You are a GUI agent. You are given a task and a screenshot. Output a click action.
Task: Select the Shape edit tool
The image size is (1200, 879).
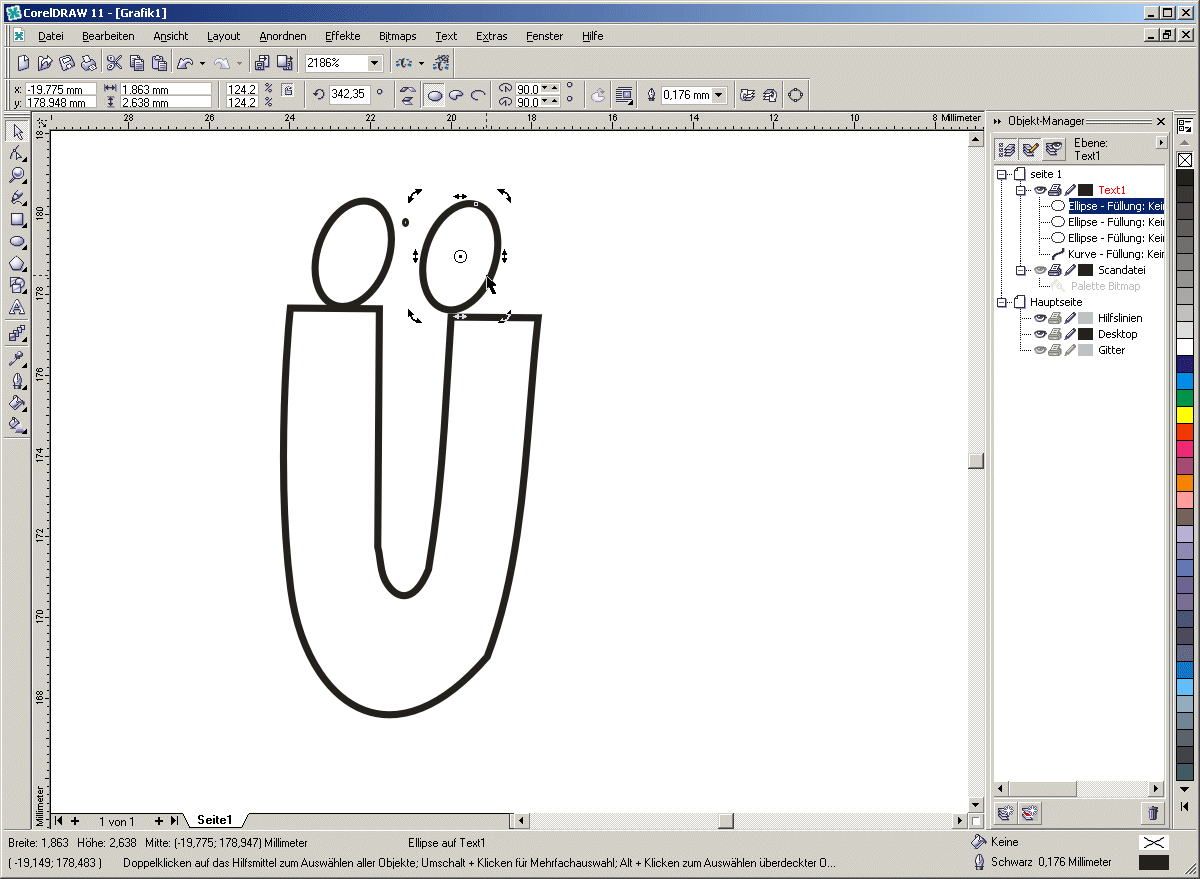pos(17,154)
